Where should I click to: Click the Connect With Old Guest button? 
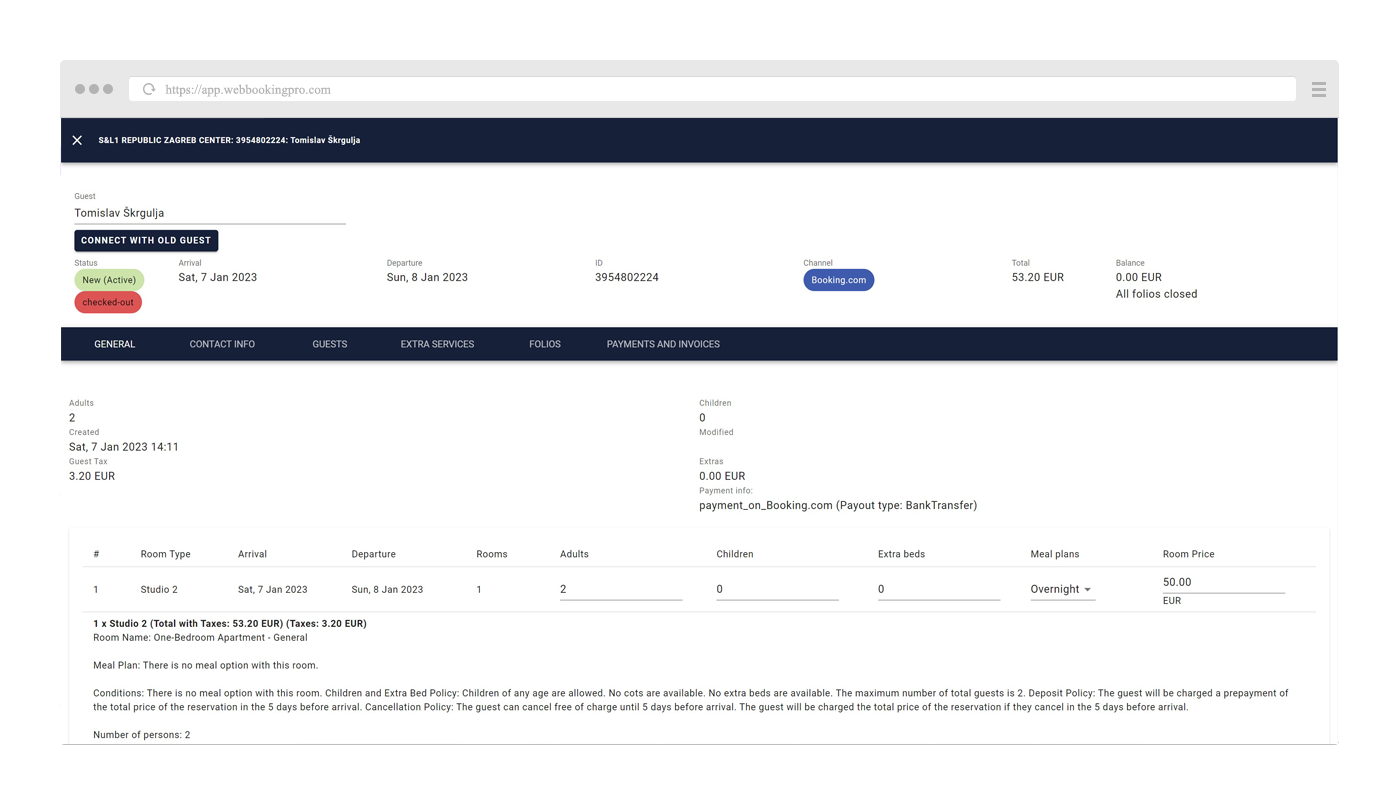click(x=146, y=241)
